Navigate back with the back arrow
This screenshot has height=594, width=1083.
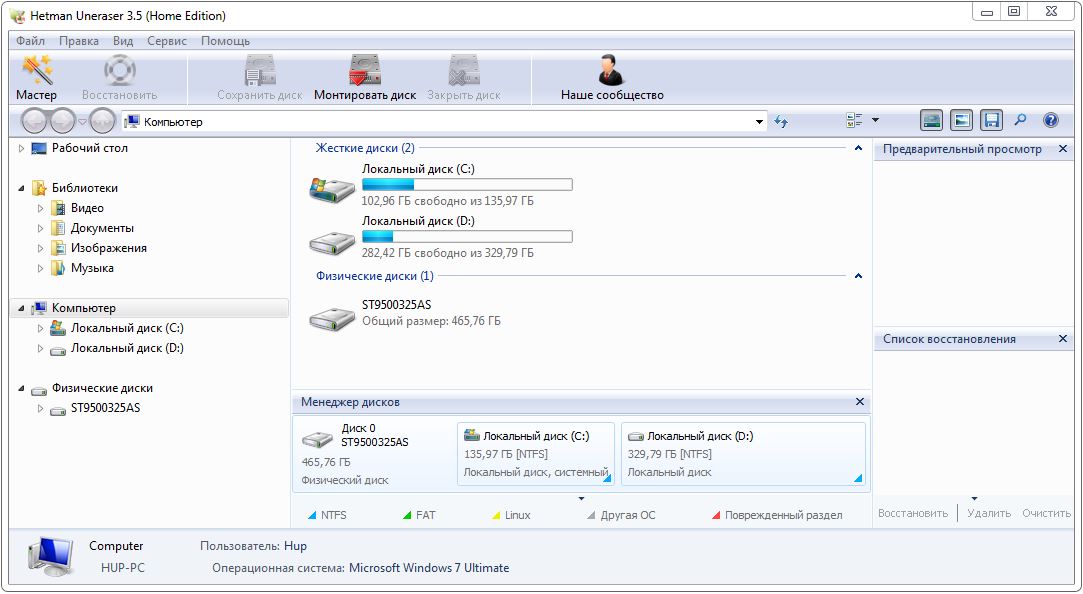35,122
